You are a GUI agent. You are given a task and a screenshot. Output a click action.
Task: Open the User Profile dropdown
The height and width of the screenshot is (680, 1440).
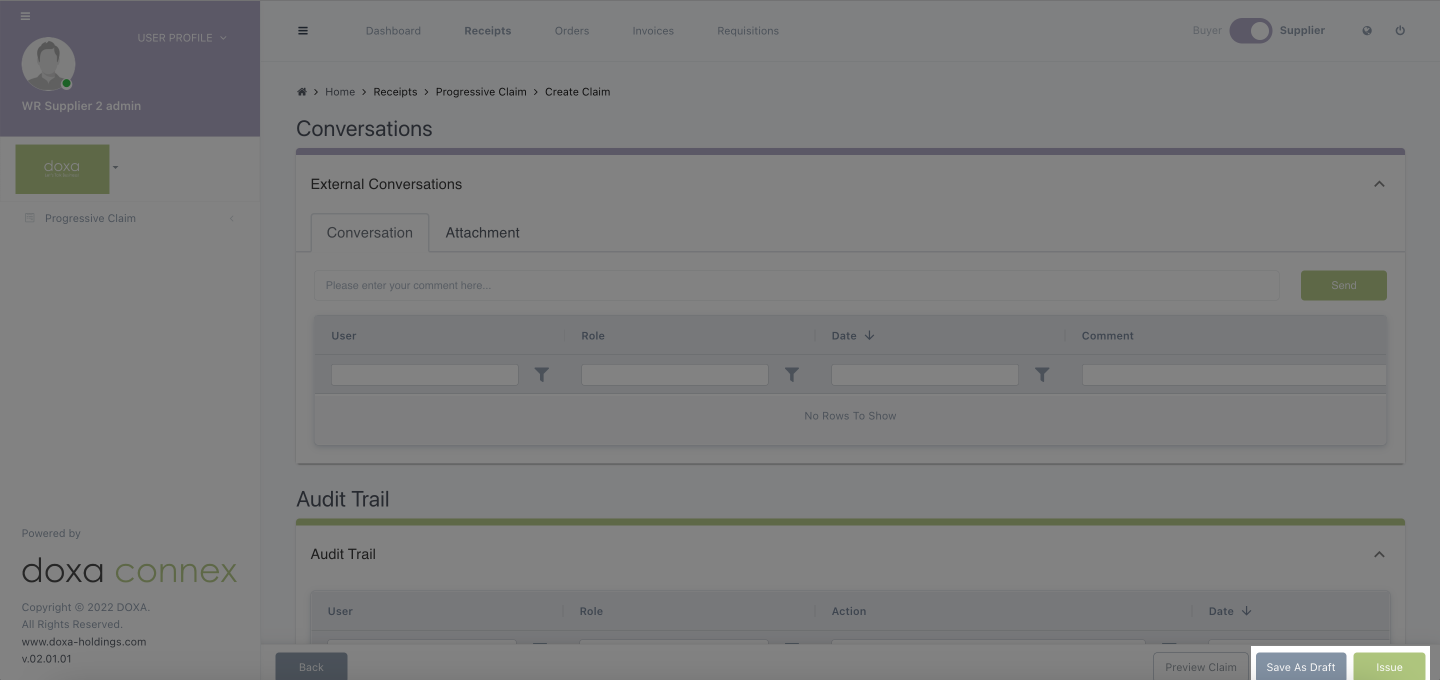click(181, 38)
